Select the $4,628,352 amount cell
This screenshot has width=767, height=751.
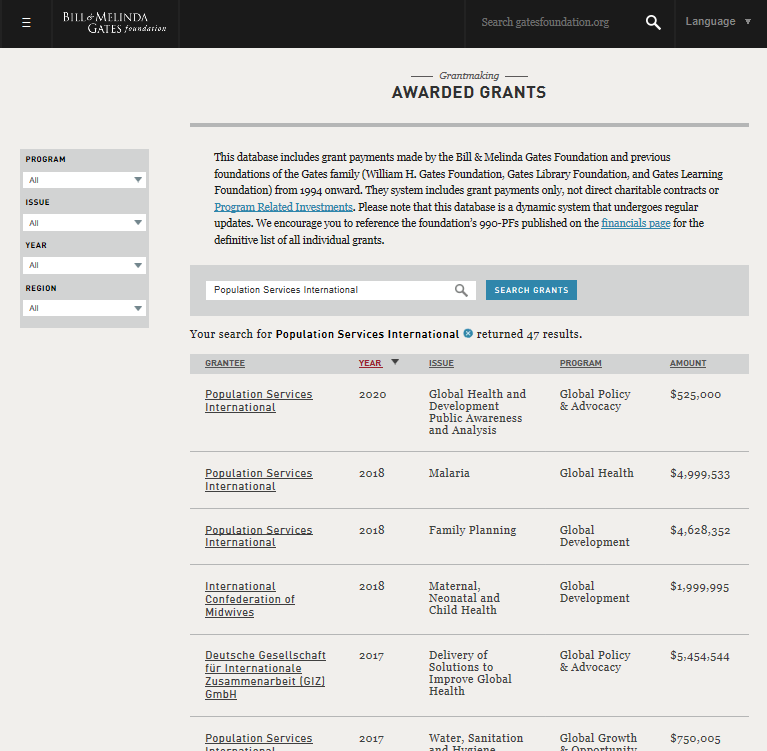click(x=700, y=530)
